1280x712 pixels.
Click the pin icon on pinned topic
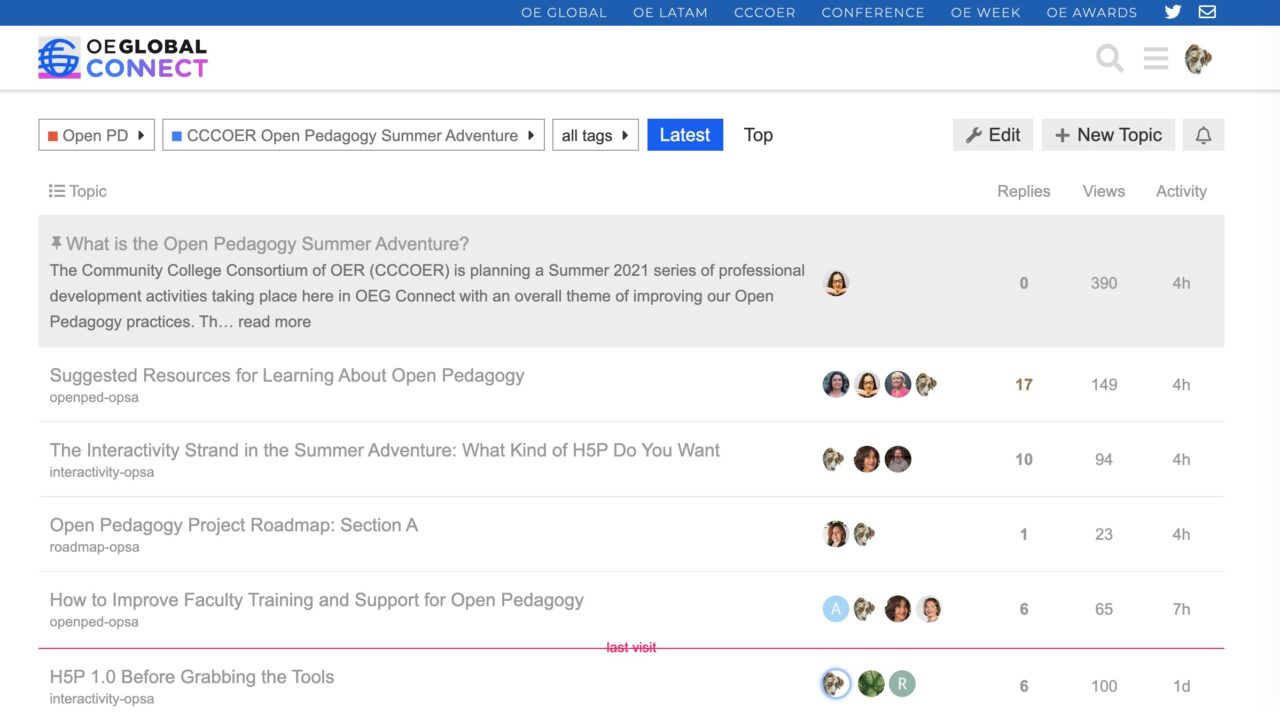(56, 243)
